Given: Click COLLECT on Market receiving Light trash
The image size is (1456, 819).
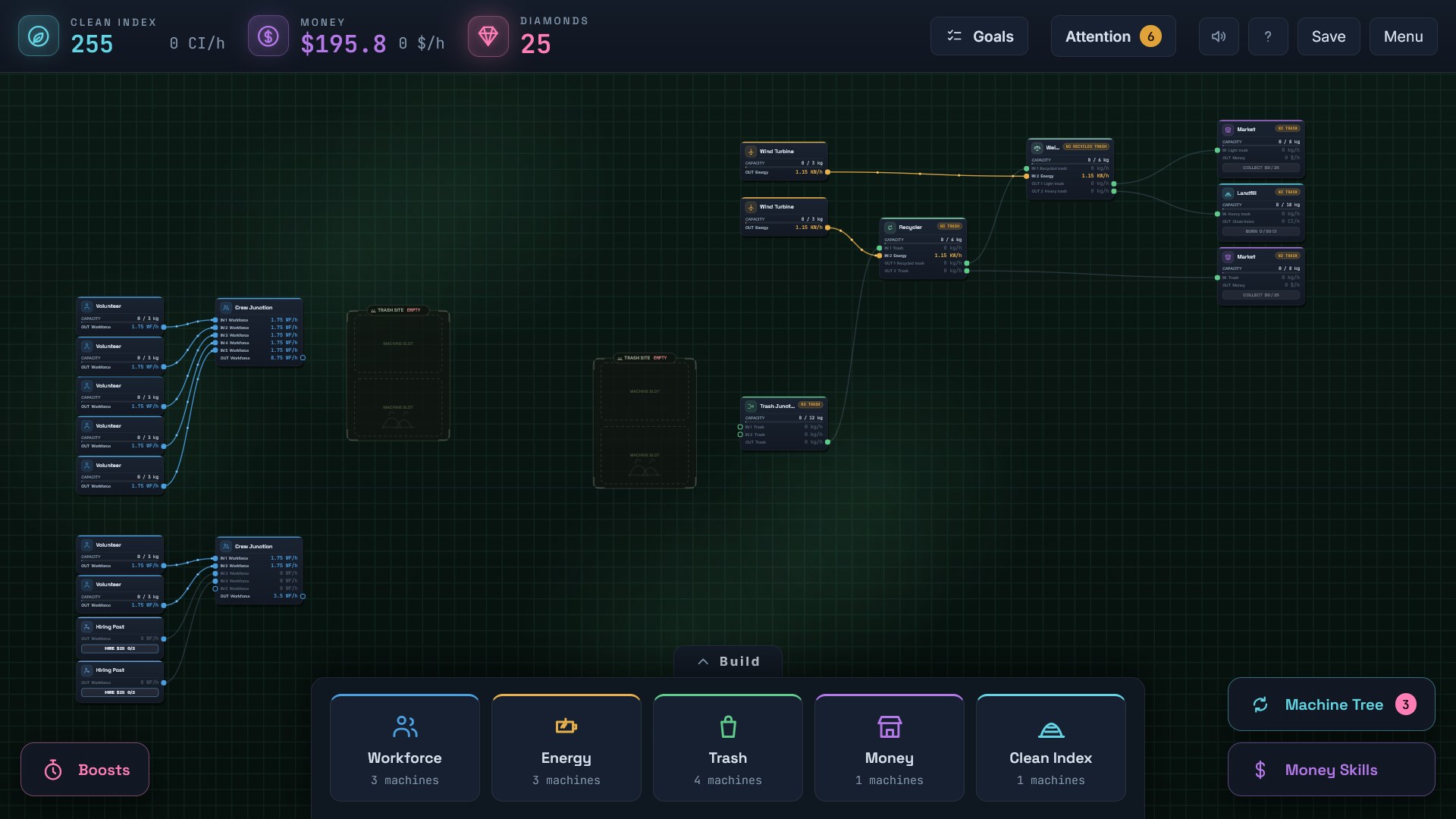Looking at the screenshot, I should (x=1261, y=168).
